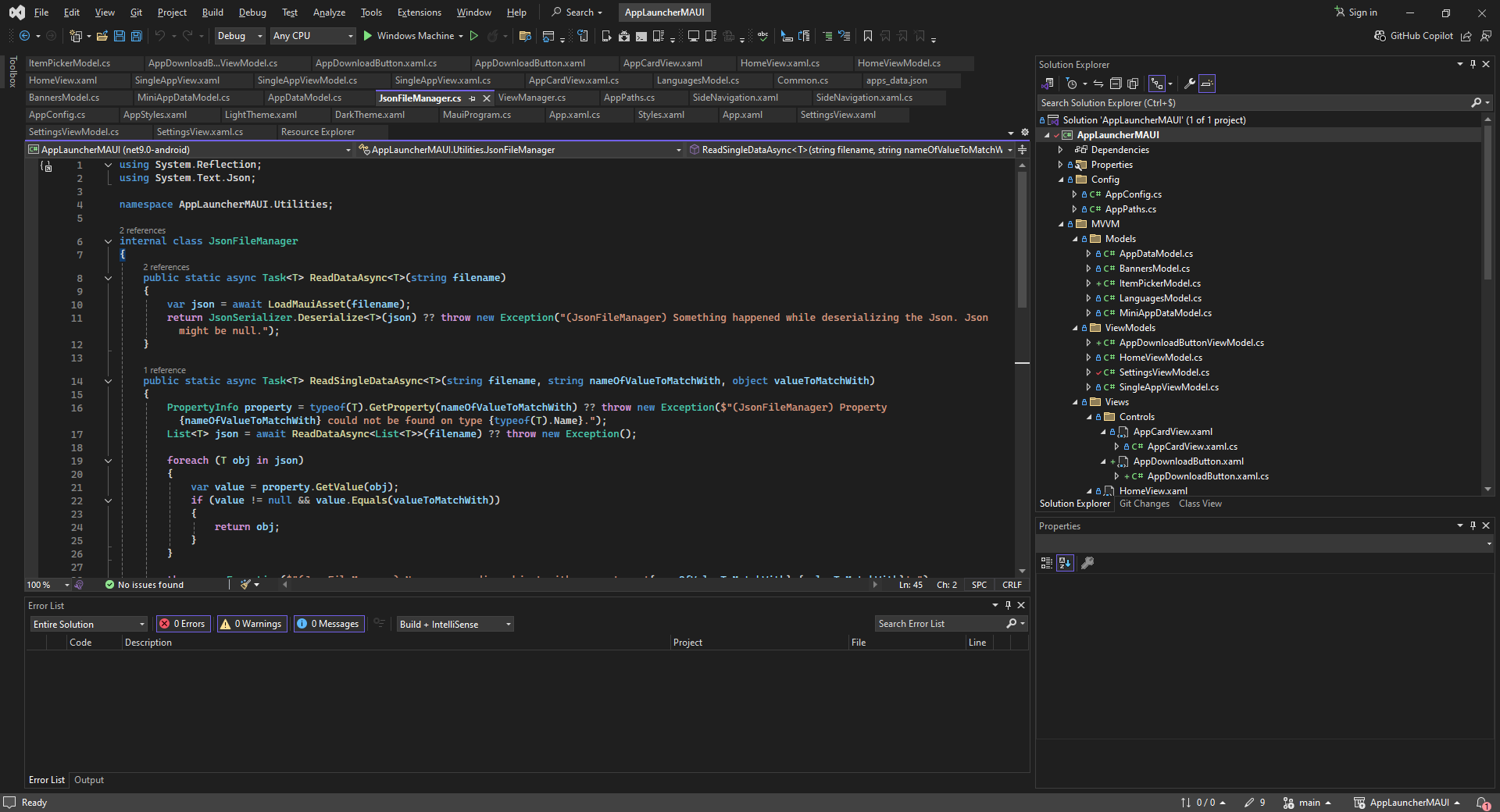This screenshot has height=812, width=1500.
Task: Click the Show All Files icon
Action: (x=1133, y=84)
